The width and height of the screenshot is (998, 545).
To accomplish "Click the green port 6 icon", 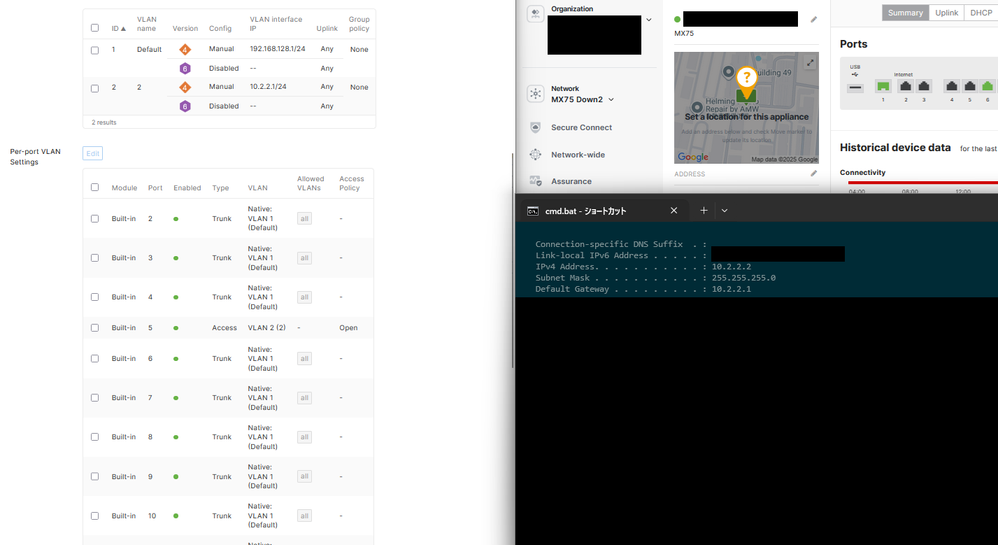I will coord(987,87).
